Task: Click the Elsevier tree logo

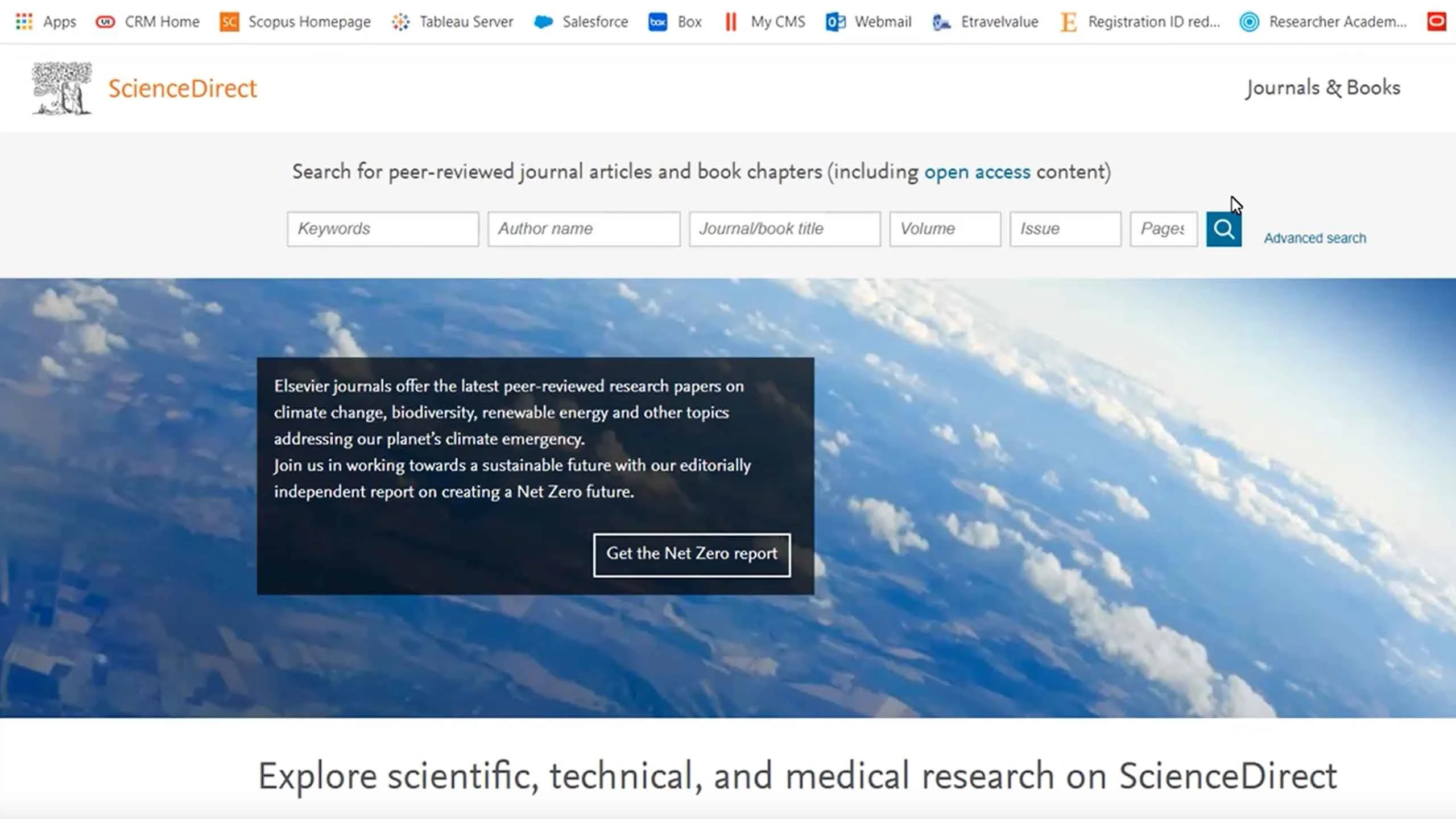Action: point(61,88)
